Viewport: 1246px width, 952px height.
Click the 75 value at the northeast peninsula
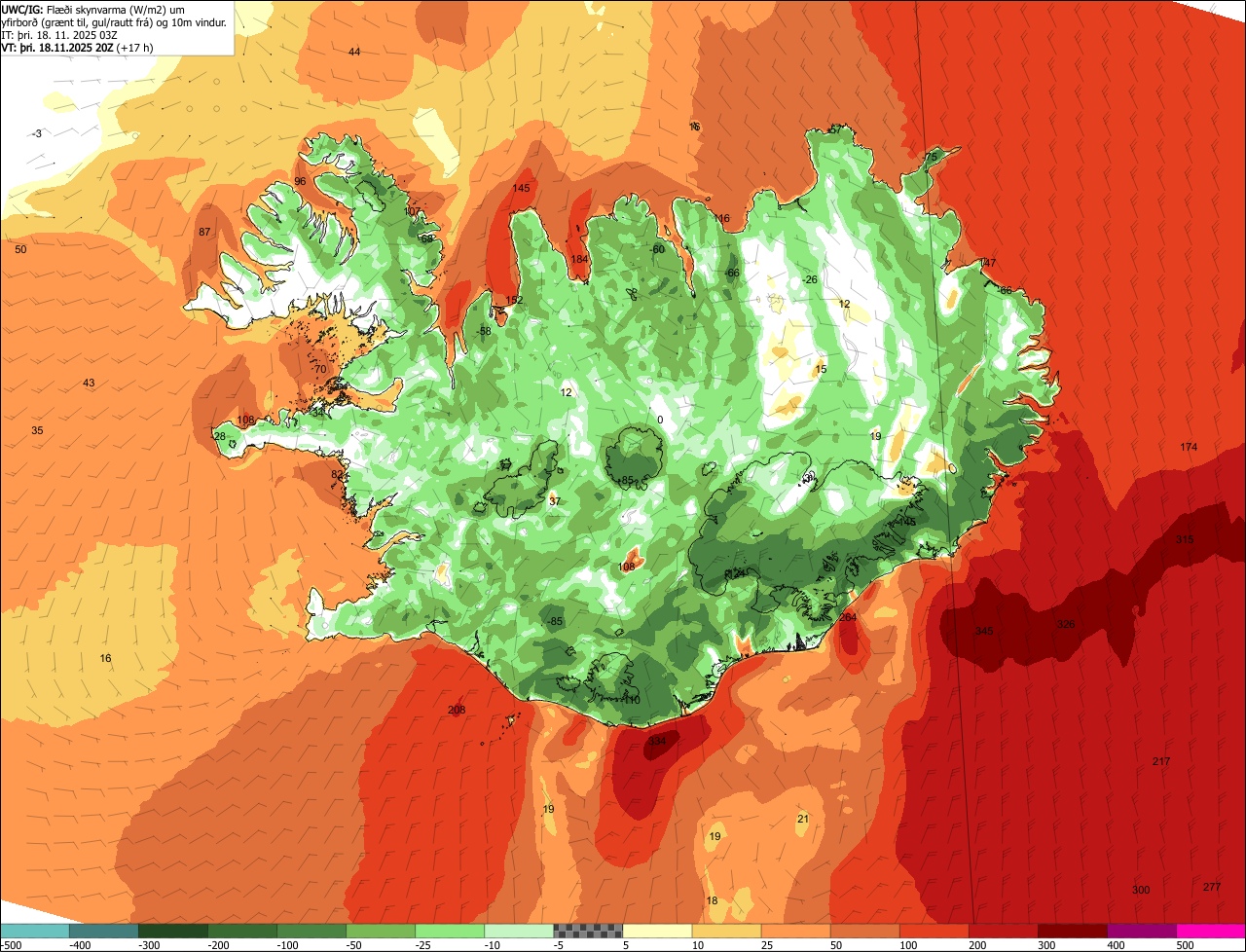click(x=931, y=157)
